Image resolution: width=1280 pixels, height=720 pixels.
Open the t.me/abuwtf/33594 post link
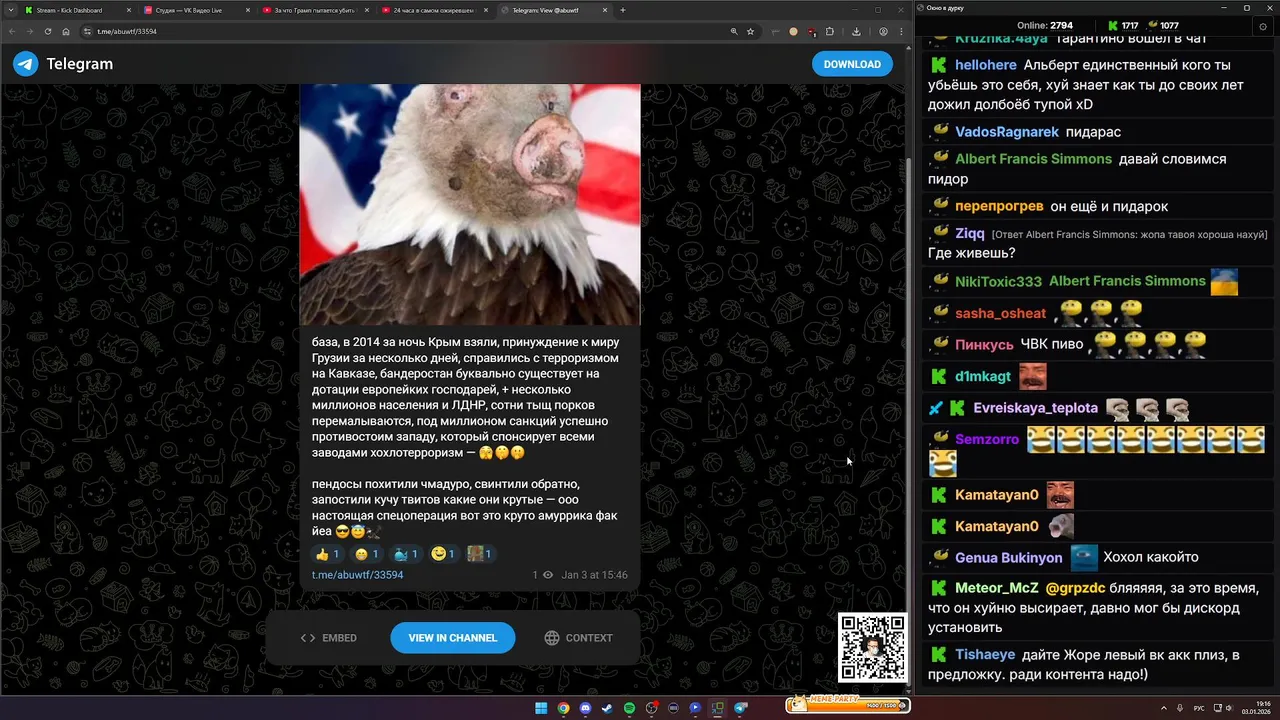(357, 575)
